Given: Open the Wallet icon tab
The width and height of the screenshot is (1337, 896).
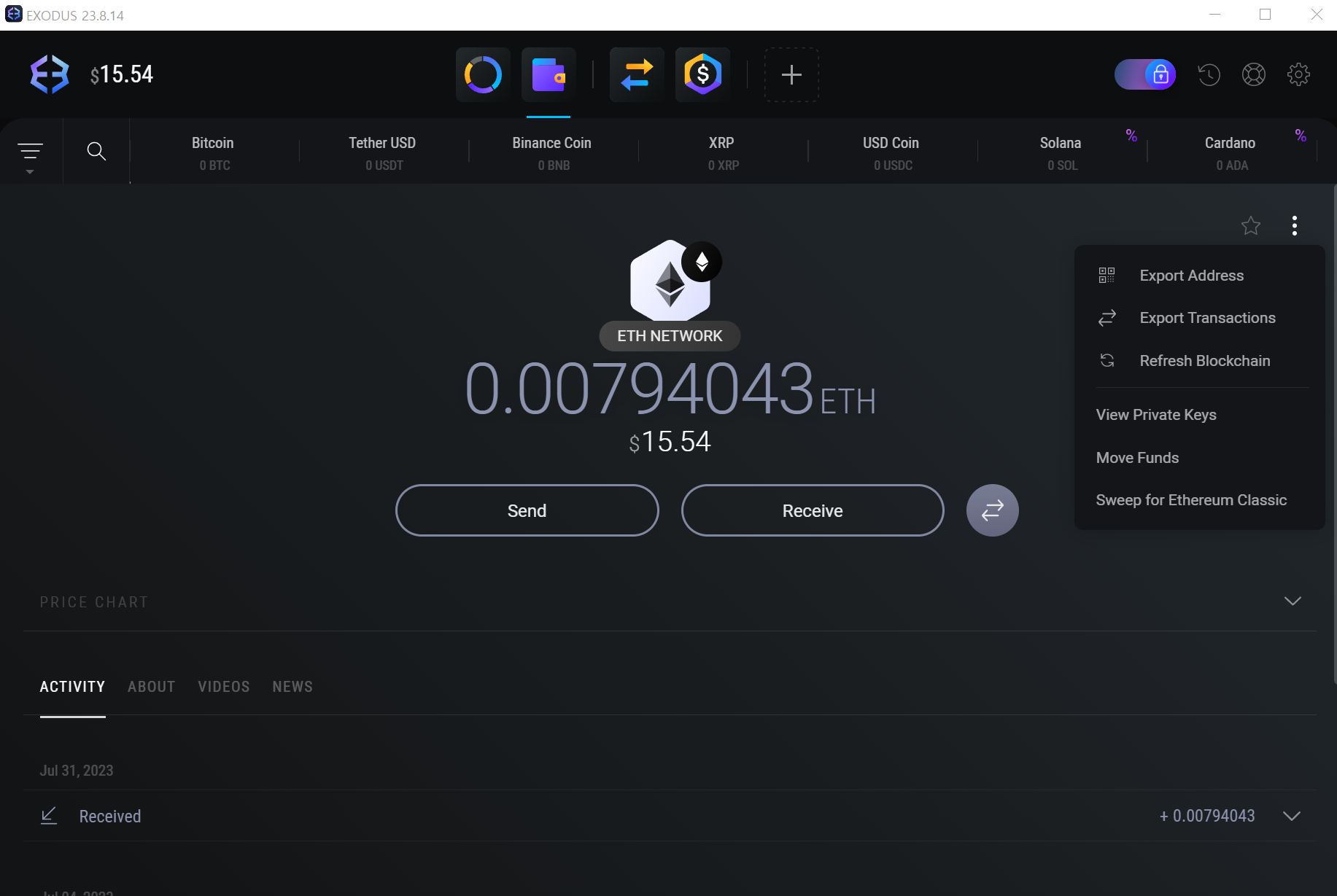Looking at the screenshot, I should pos(549,74).
